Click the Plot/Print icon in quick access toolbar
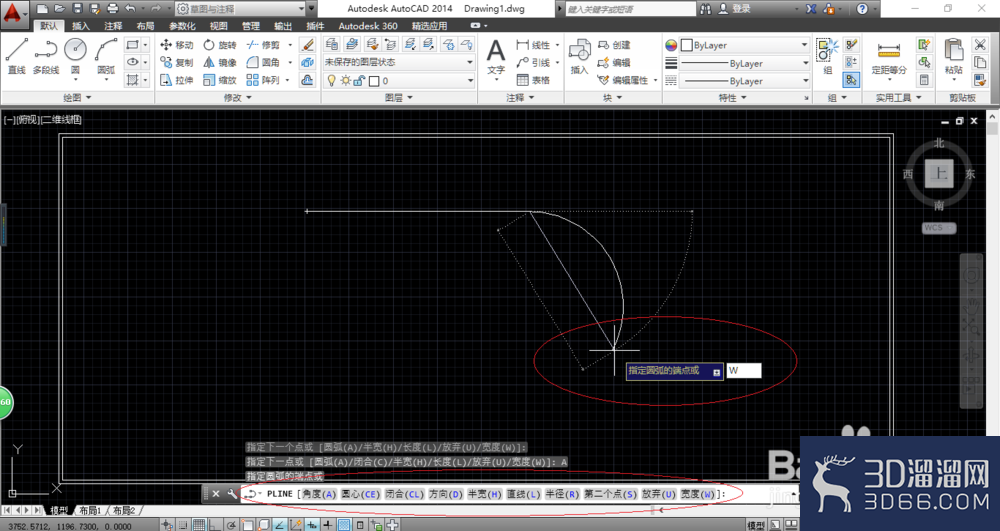Viewport: 1000px width, 531px height. click(113, 8)
